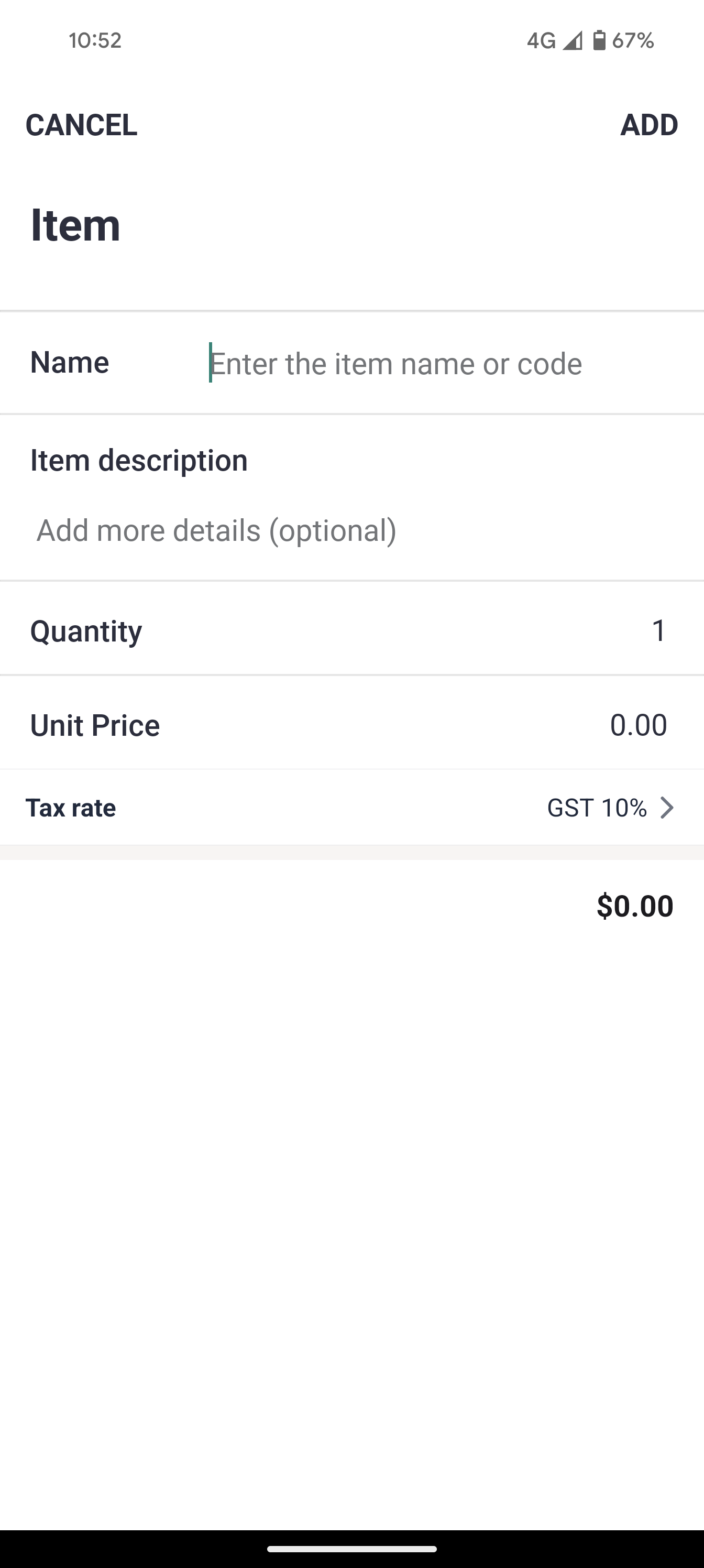Screen dimensions: 704x1568
Task: Edit the Unit Price value 0.00
Action: pyautogui.click(x=637, y=725)
